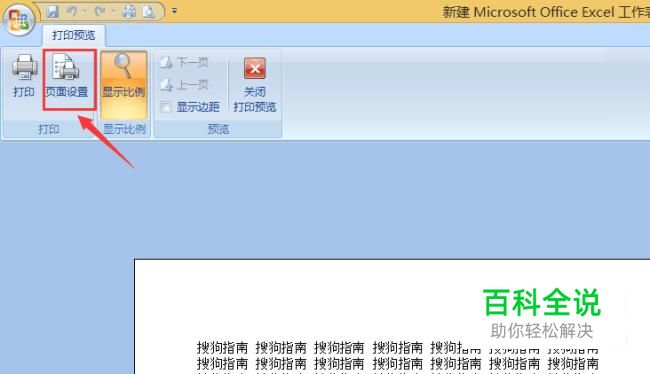The height and width of the screenshot is (374, 650).
Task: Click the previewed page area
Action: [x=392, y=317]
